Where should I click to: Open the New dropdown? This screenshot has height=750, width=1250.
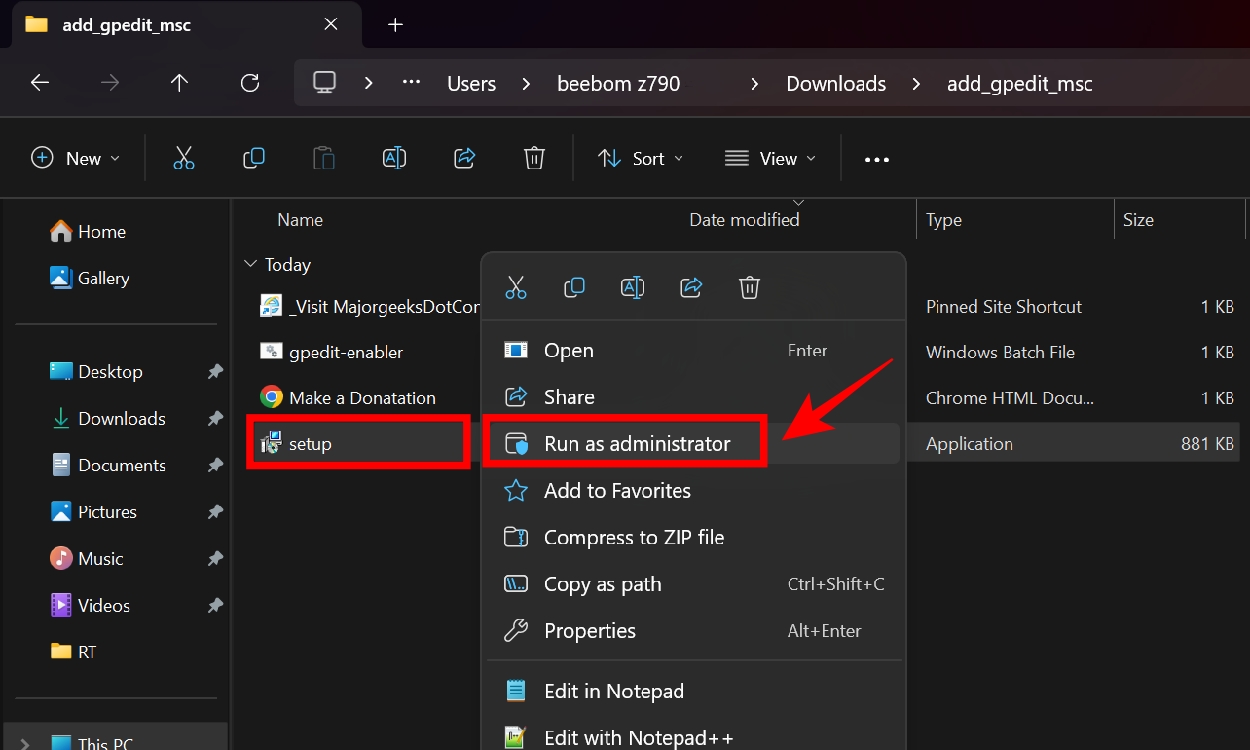tap(75, 158)
